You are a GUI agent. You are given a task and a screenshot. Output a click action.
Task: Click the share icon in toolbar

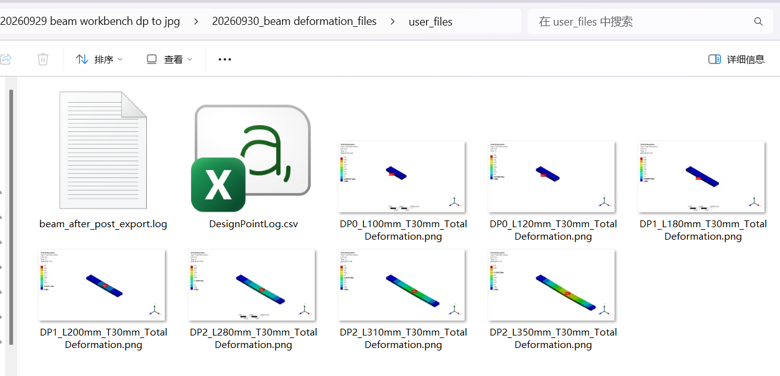(5, 59)
